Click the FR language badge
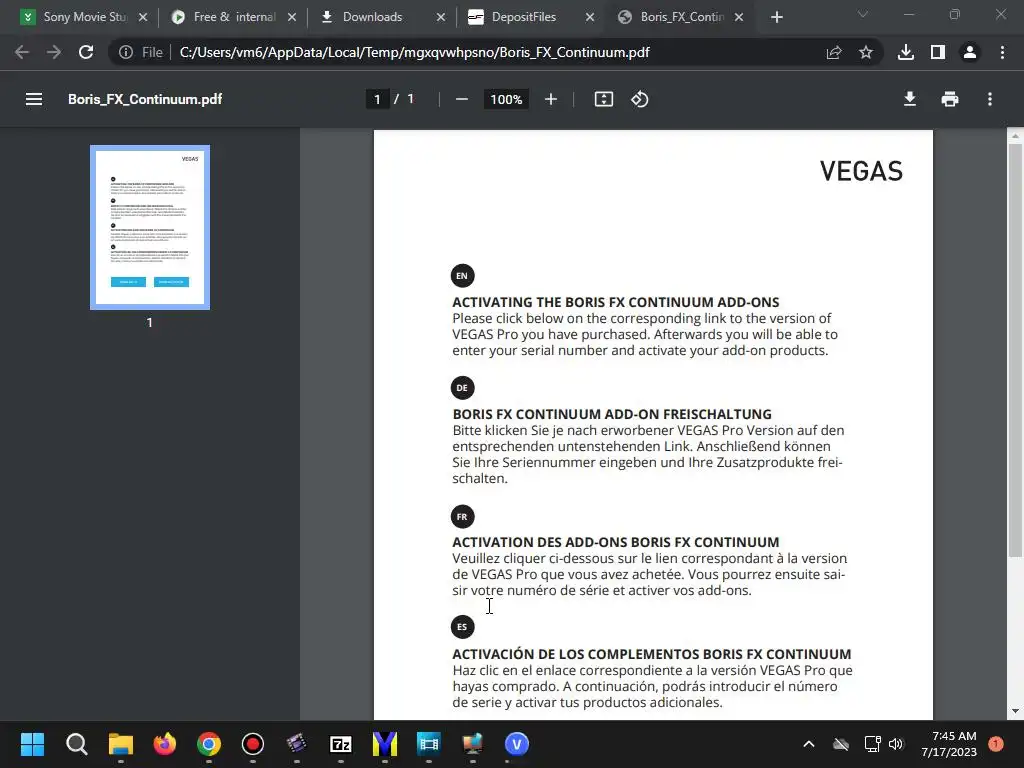Viewport: 1024px width, 768px height. [x=462, y=517]
